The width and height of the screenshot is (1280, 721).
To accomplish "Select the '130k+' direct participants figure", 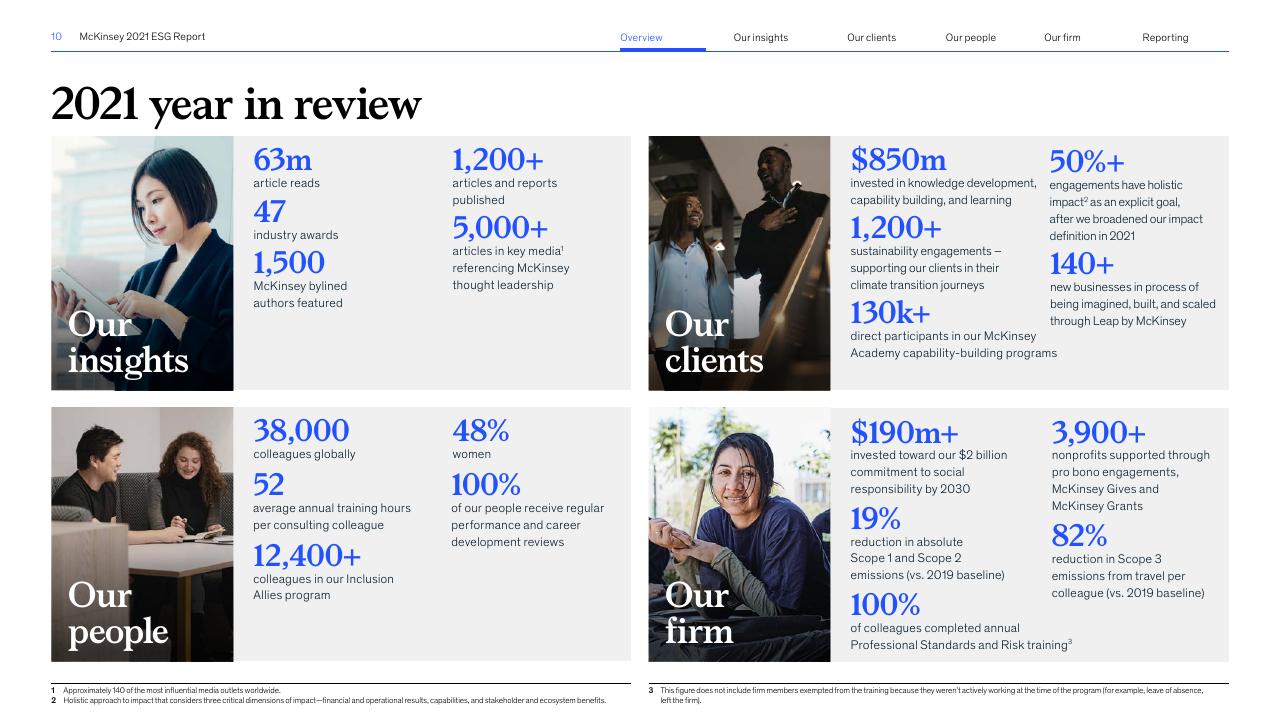I will click(x=890, y=313).
